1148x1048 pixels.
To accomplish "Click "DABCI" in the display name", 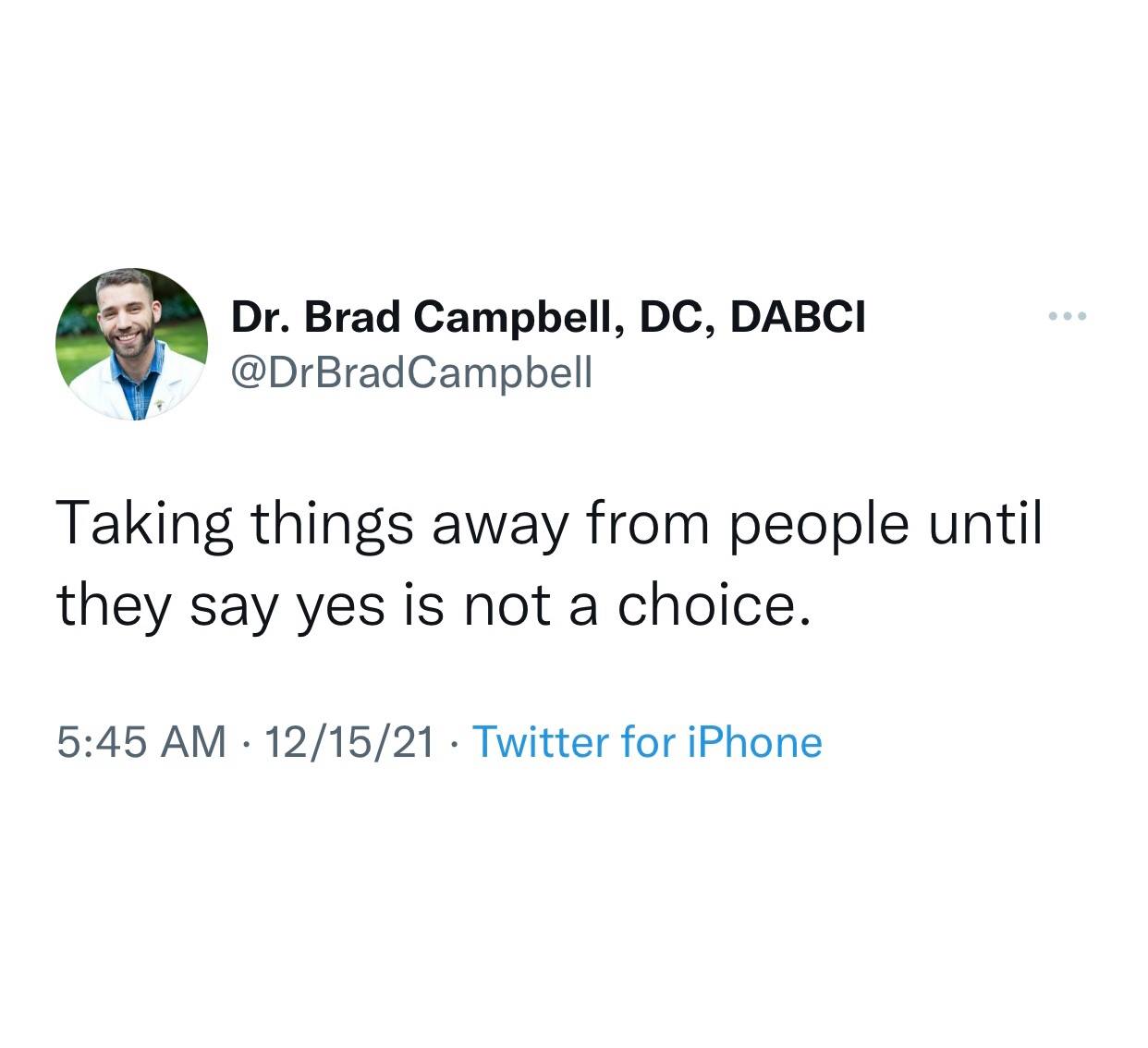I will point(798,318).
